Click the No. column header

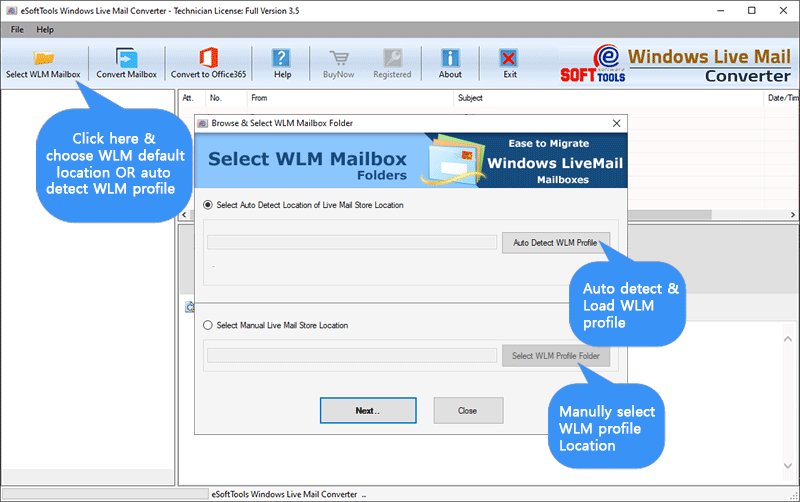coord(226,98)
